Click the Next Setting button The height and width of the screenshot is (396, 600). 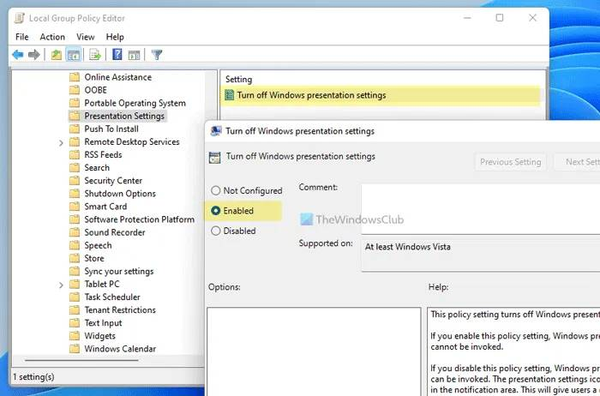[x=577, y=162]
